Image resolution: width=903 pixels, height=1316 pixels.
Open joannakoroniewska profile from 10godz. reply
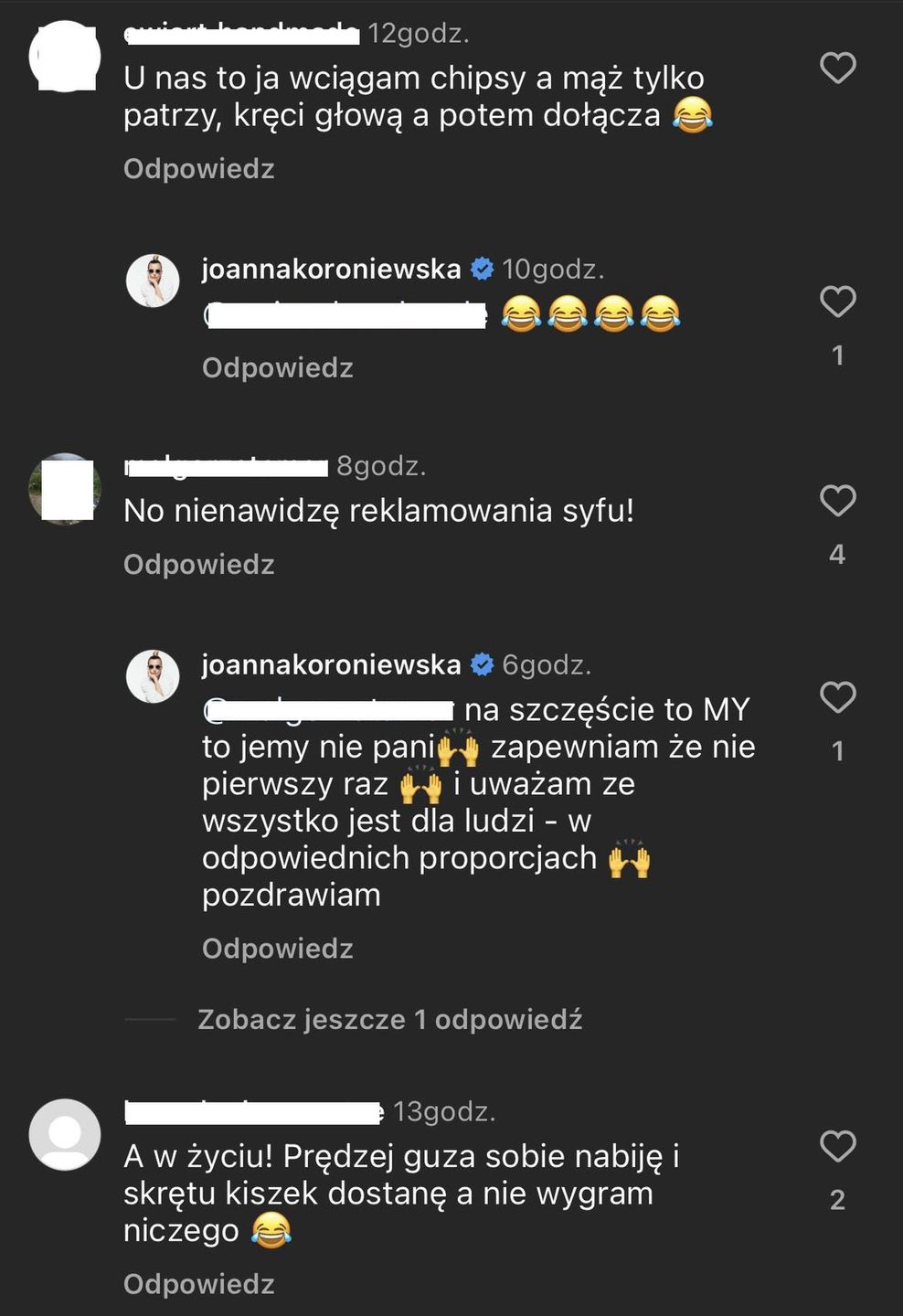[331, 270]
